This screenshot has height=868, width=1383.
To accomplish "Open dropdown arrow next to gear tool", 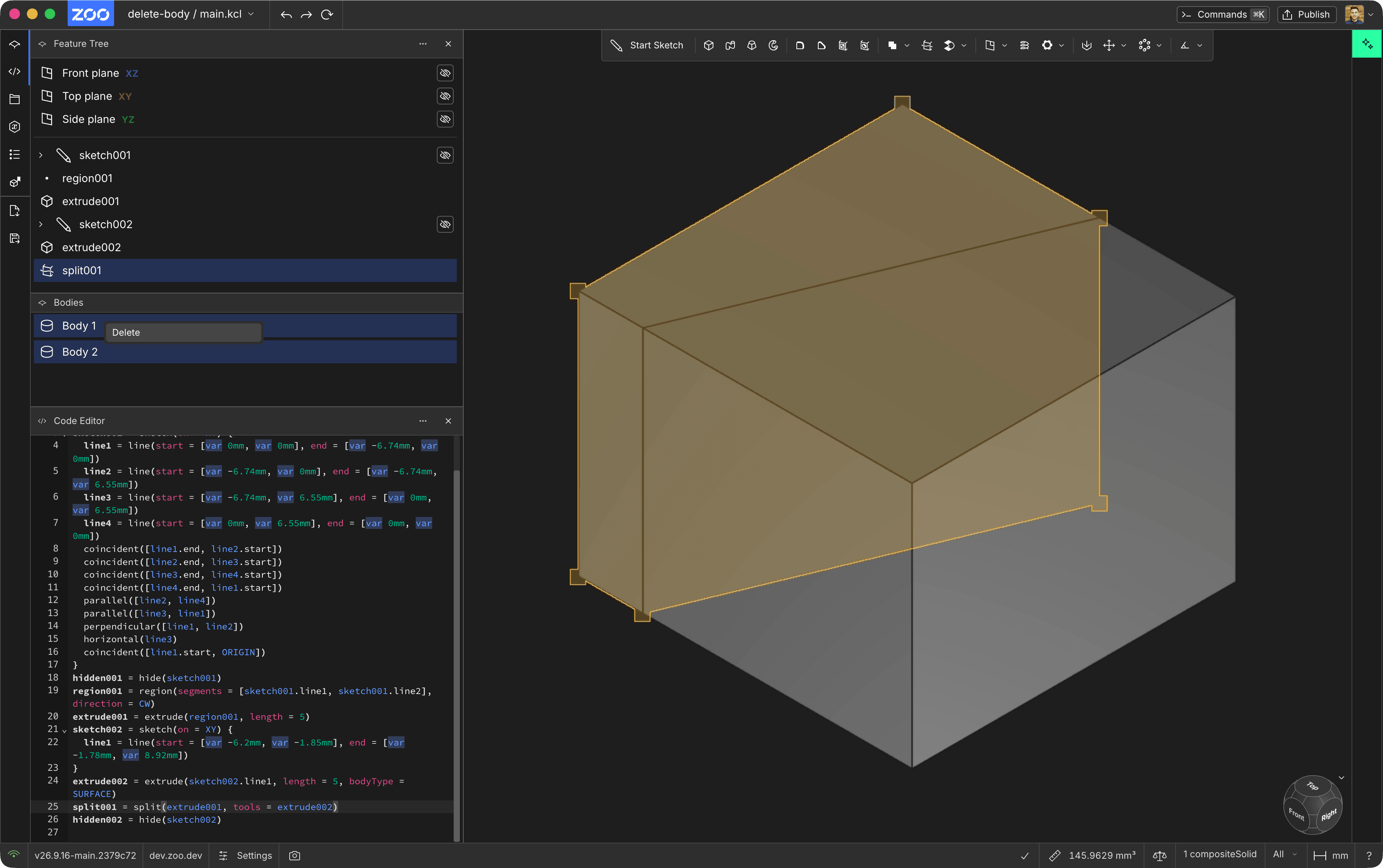I will 1061,45.
